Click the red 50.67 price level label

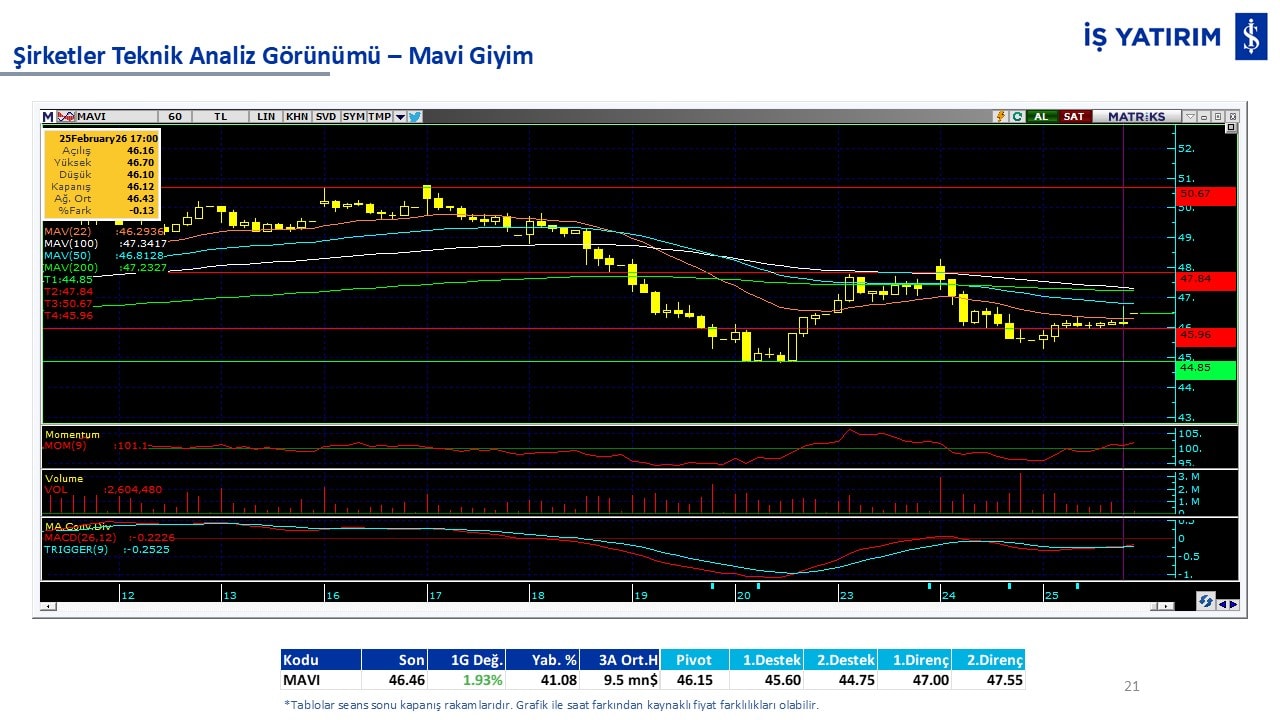pos(1206,194)
